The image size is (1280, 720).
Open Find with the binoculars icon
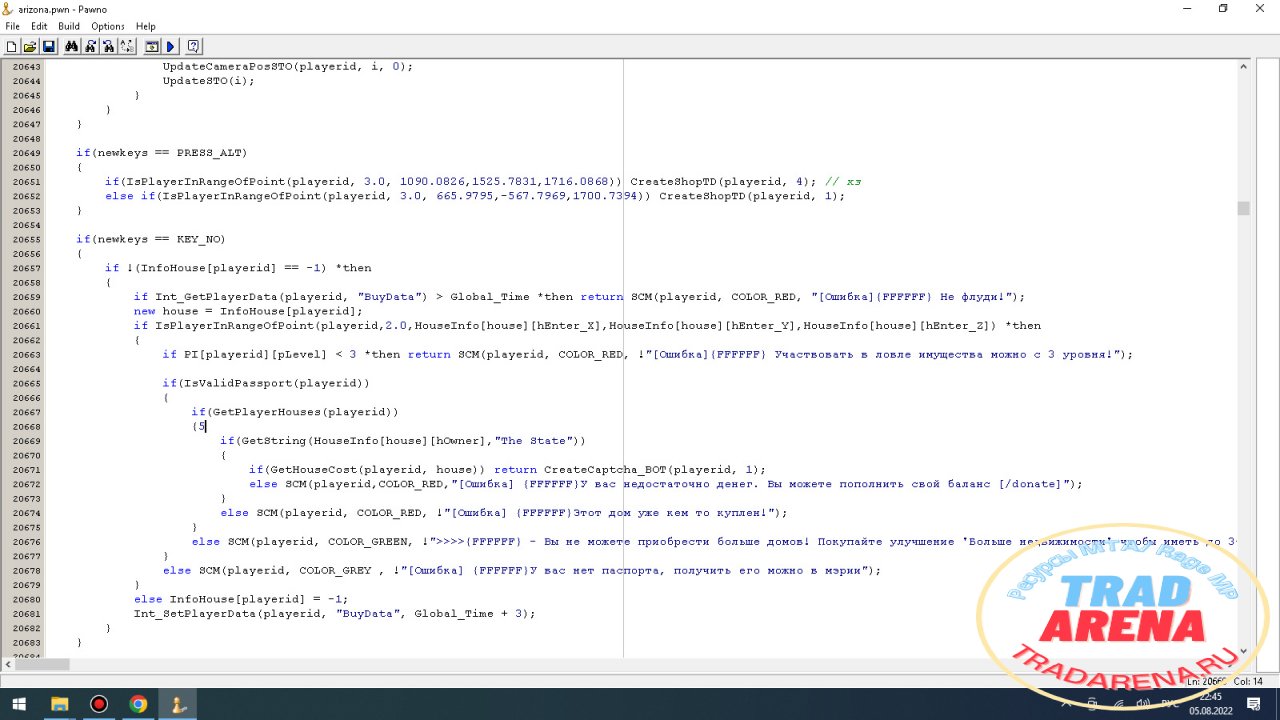click(71, 46)
